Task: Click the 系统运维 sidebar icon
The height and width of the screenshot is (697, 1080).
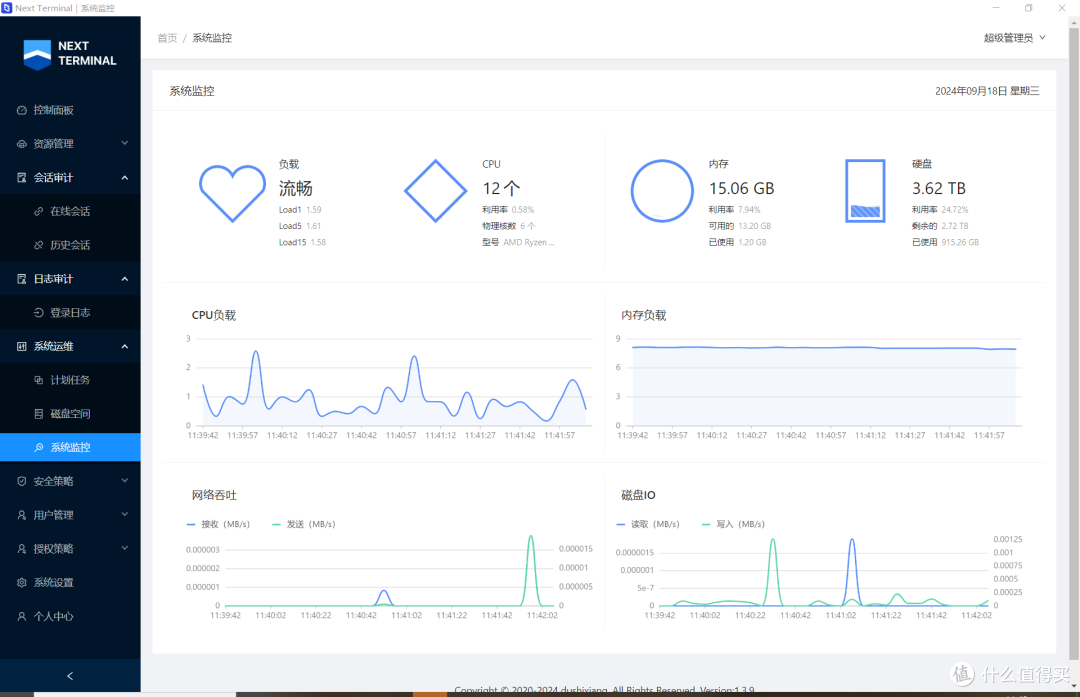Action: click(x=22, y=346)
